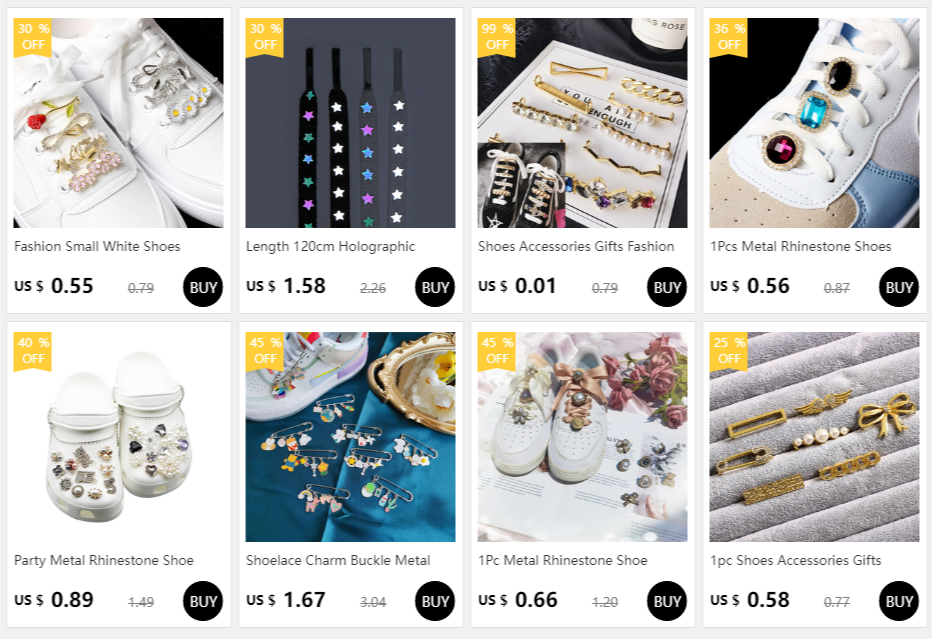The height and width of the screenshot is (639, 932).
Task: Click BUY for Fashion Small White Shoes
Action: coord(203,287)
